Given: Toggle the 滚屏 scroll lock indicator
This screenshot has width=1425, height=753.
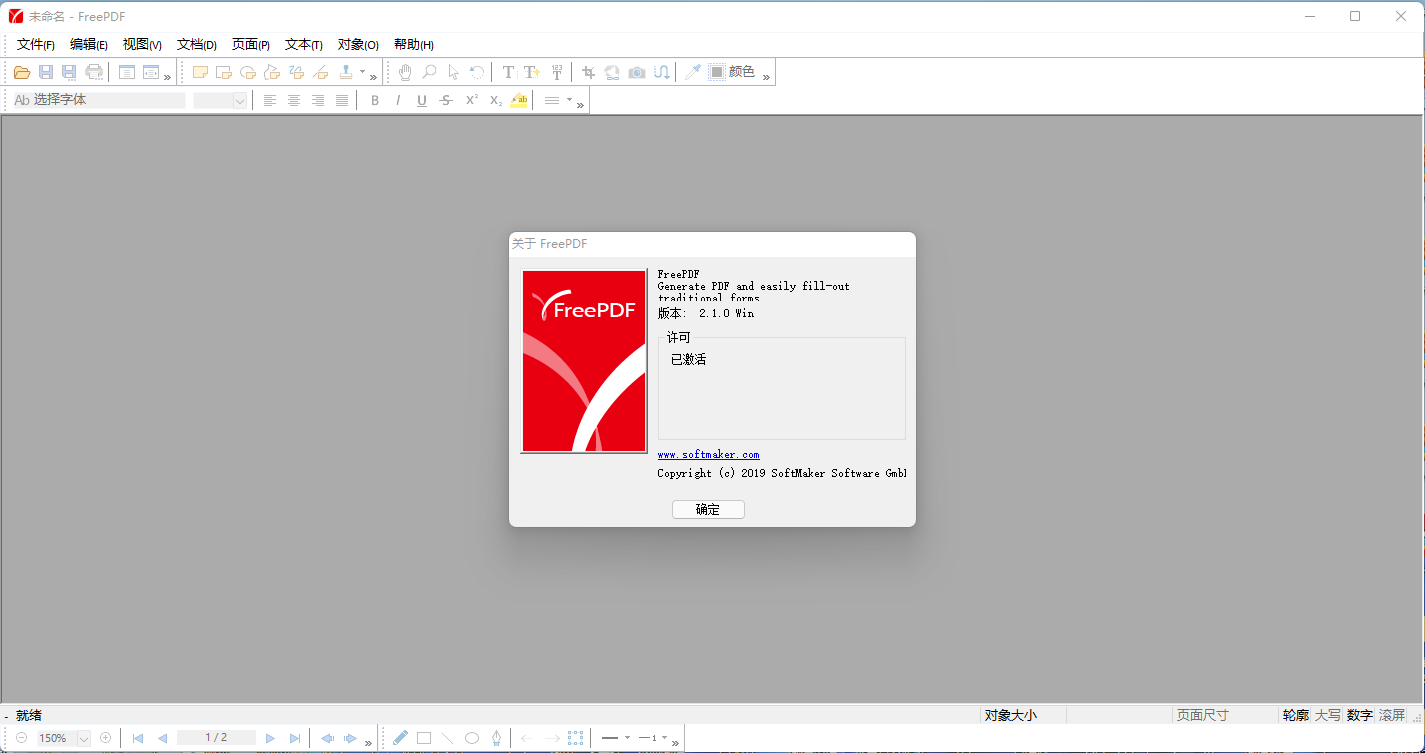Looking at the screenshot, I should [1392, 715].
